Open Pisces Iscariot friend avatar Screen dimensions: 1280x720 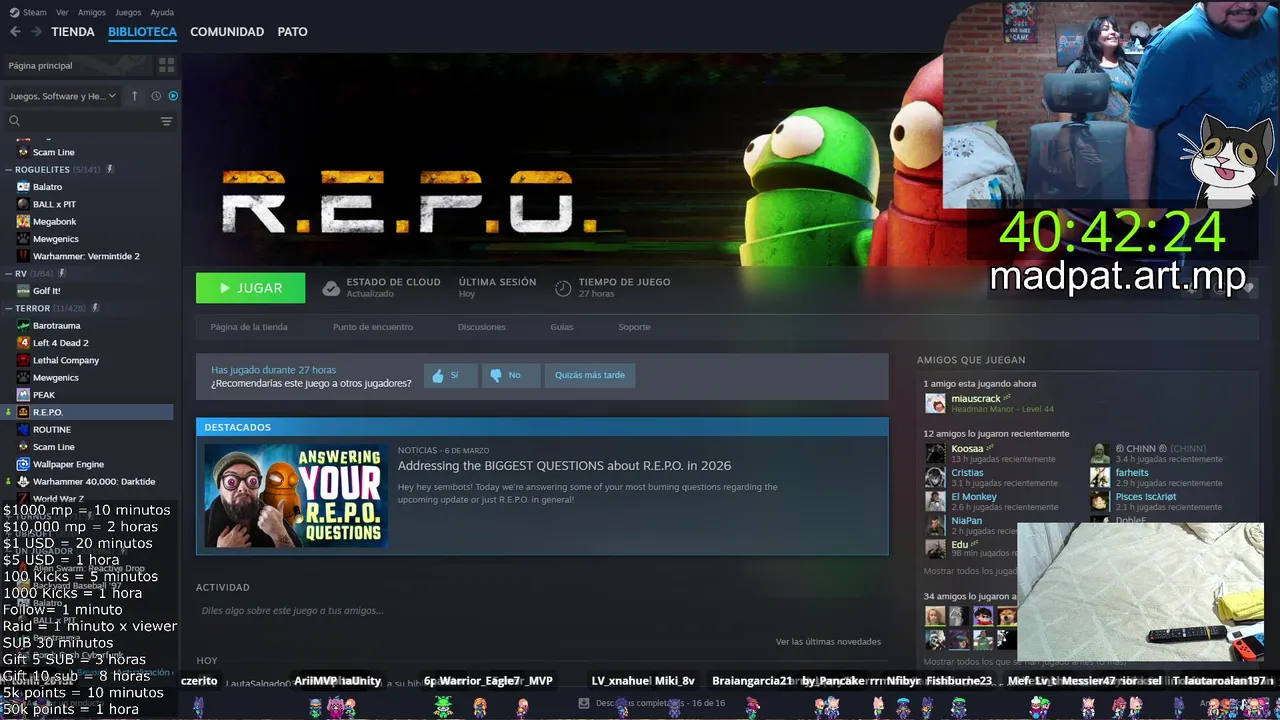(1099, 501)
